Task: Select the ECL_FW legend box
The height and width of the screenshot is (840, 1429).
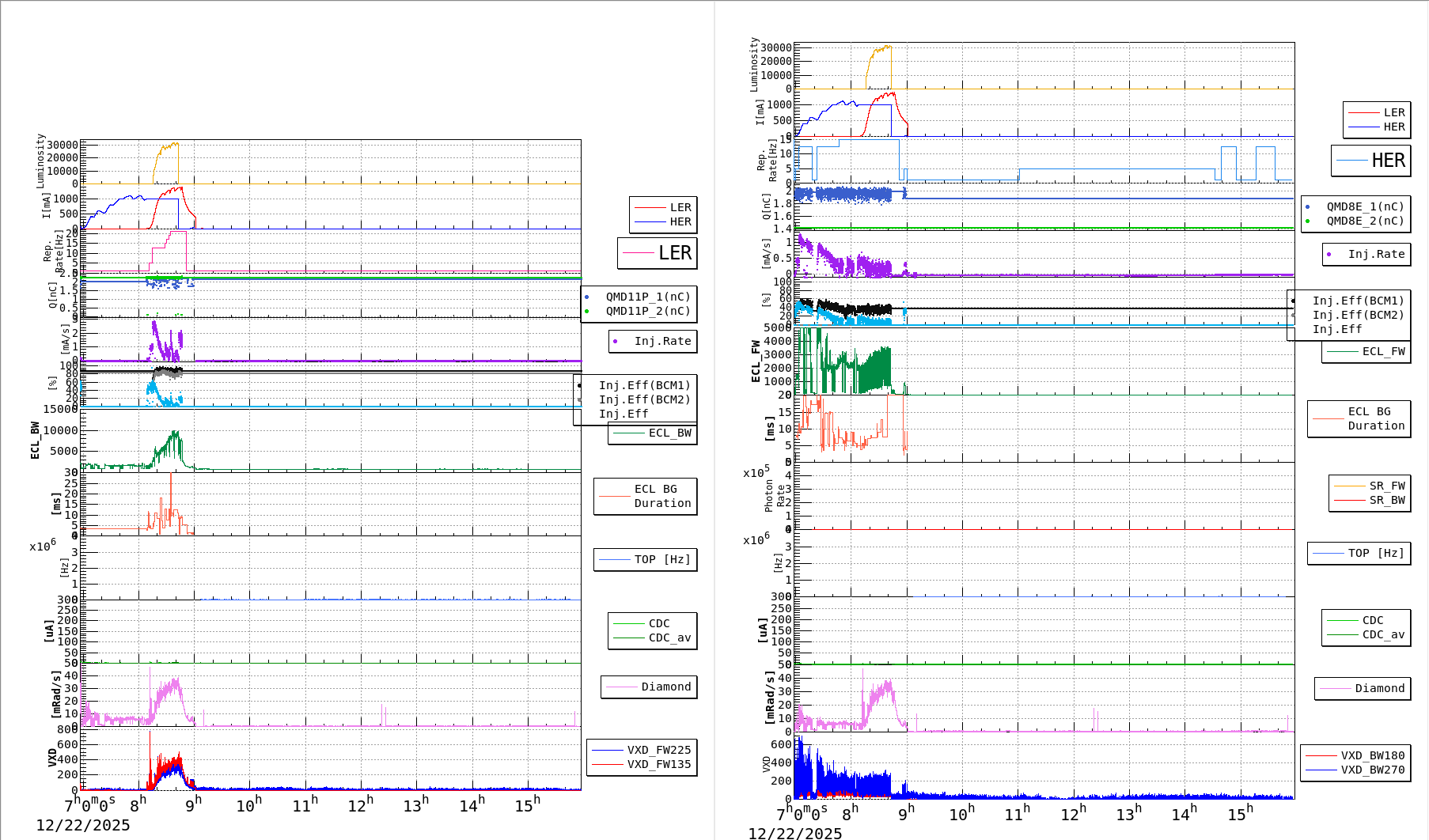Action: (x=1366, y=351)
